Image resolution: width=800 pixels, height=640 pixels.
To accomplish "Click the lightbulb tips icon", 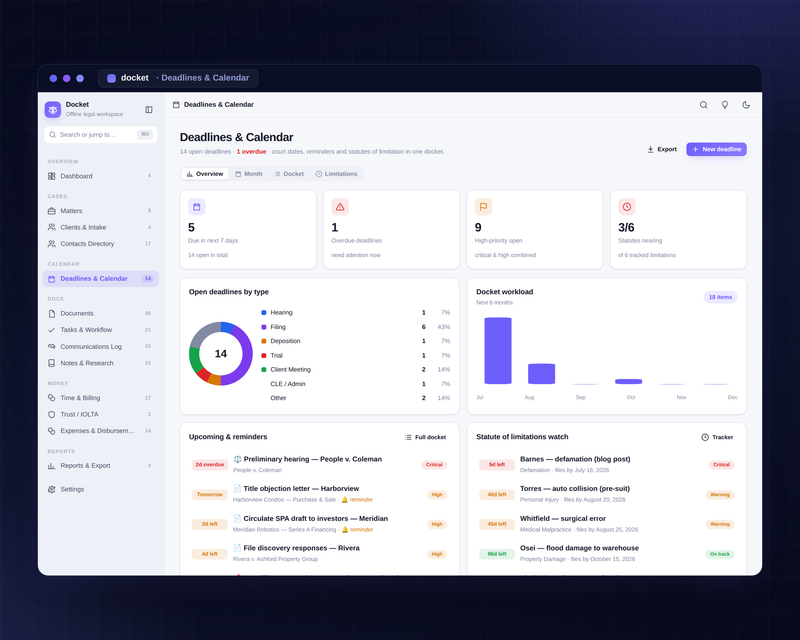I will [x=724, y=105].
